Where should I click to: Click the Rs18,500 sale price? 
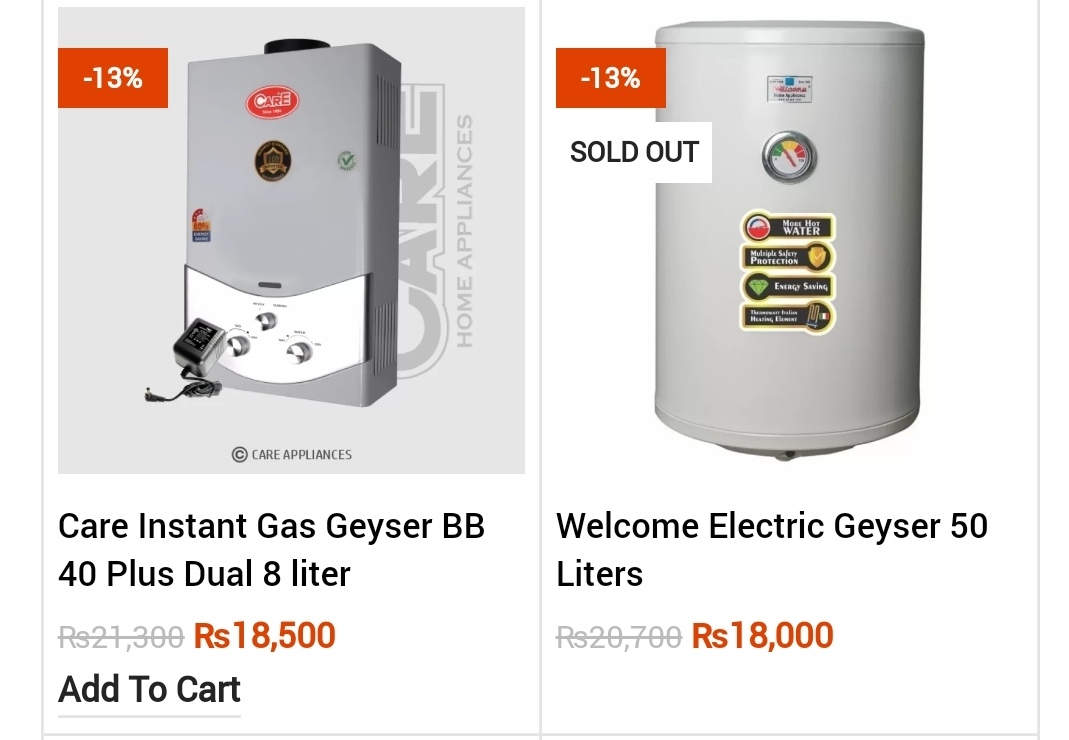(265, 635)
